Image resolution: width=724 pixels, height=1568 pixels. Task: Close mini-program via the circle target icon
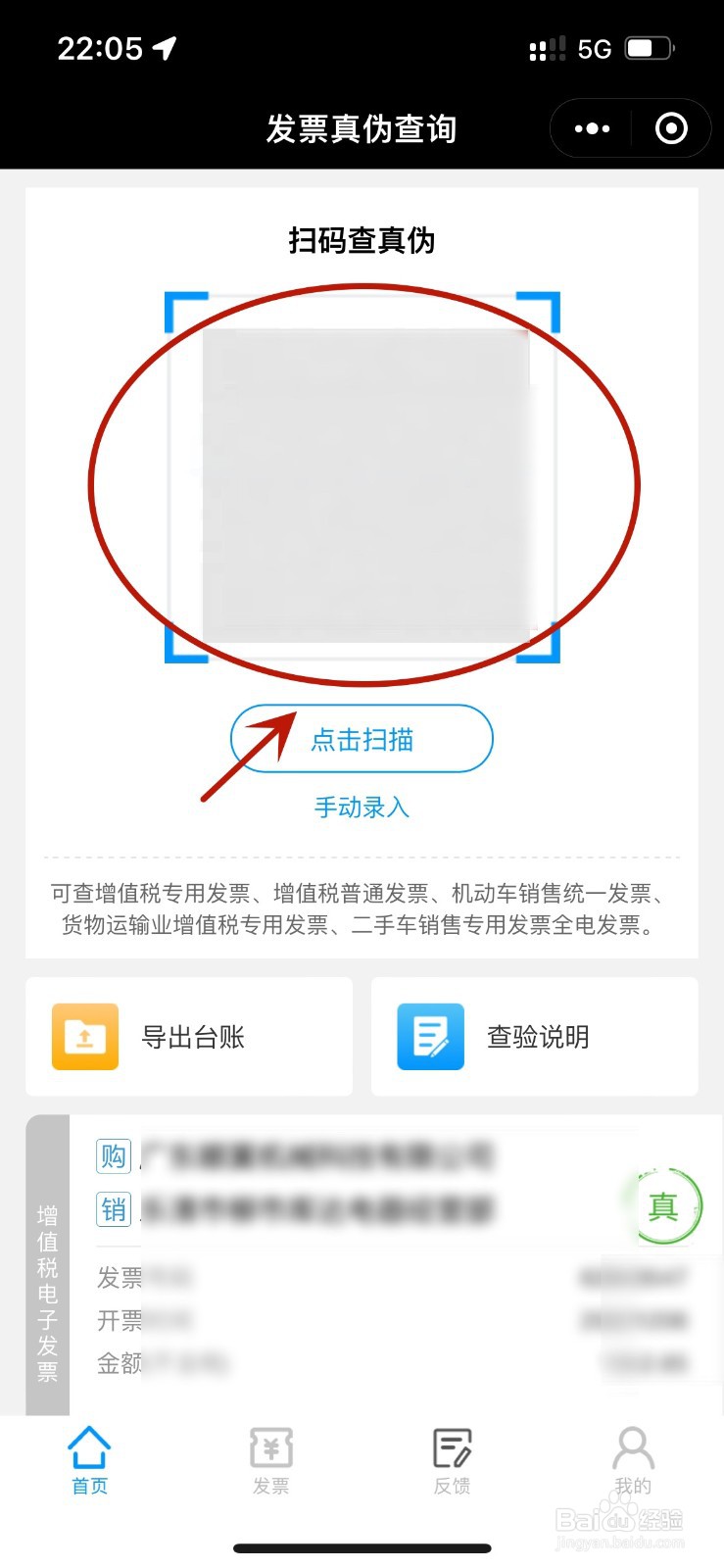[x=671, y=128]
